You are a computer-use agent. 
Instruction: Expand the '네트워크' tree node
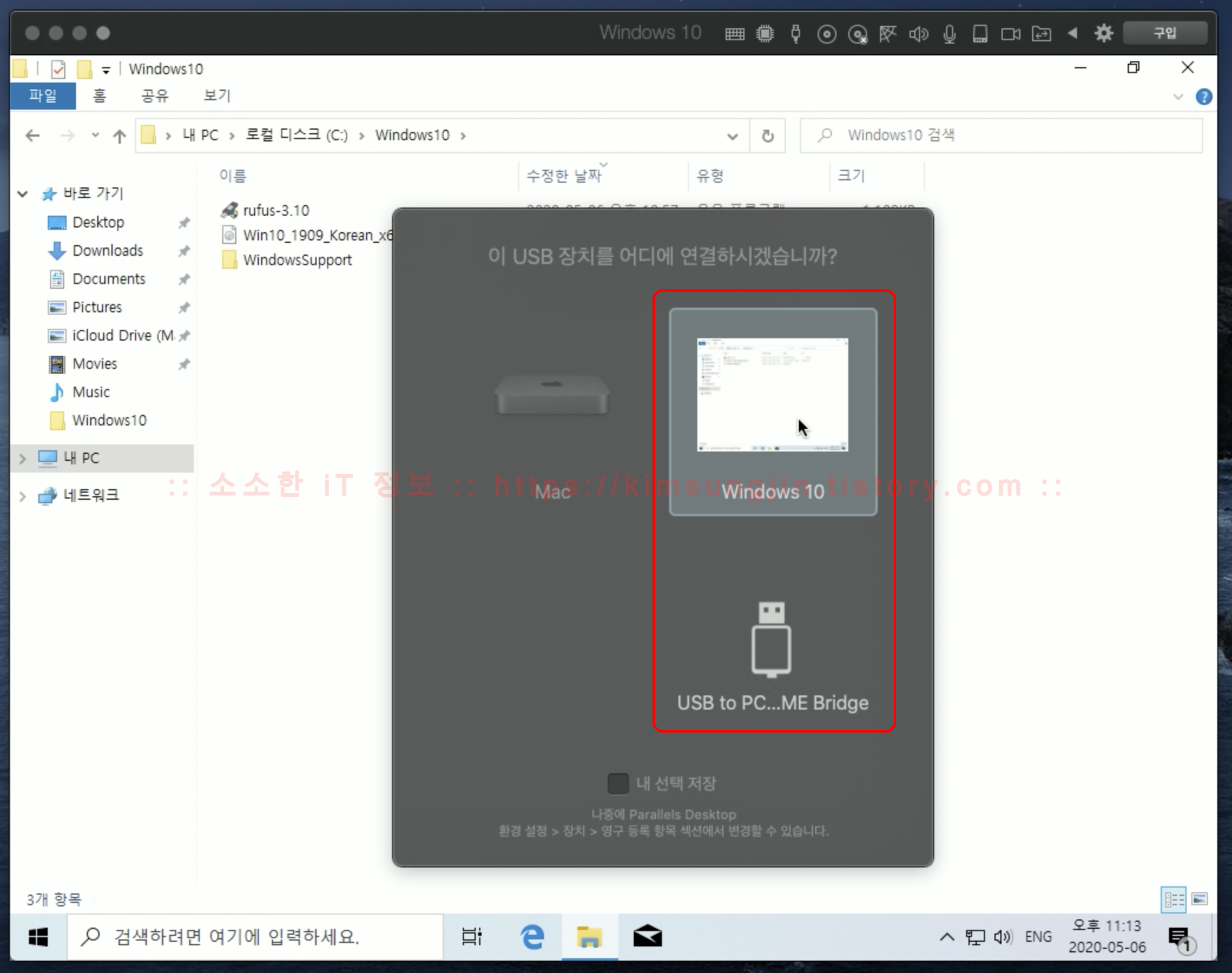pos(22,496)
